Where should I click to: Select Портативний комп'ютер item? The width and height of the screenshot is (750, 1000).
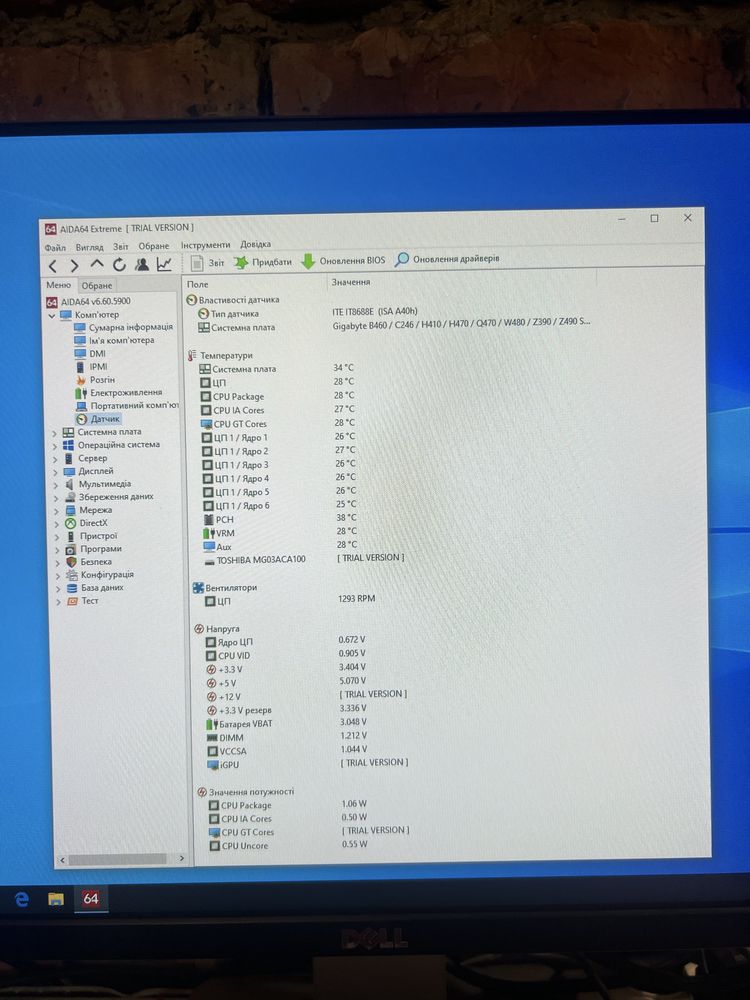(x=127, y=406)
